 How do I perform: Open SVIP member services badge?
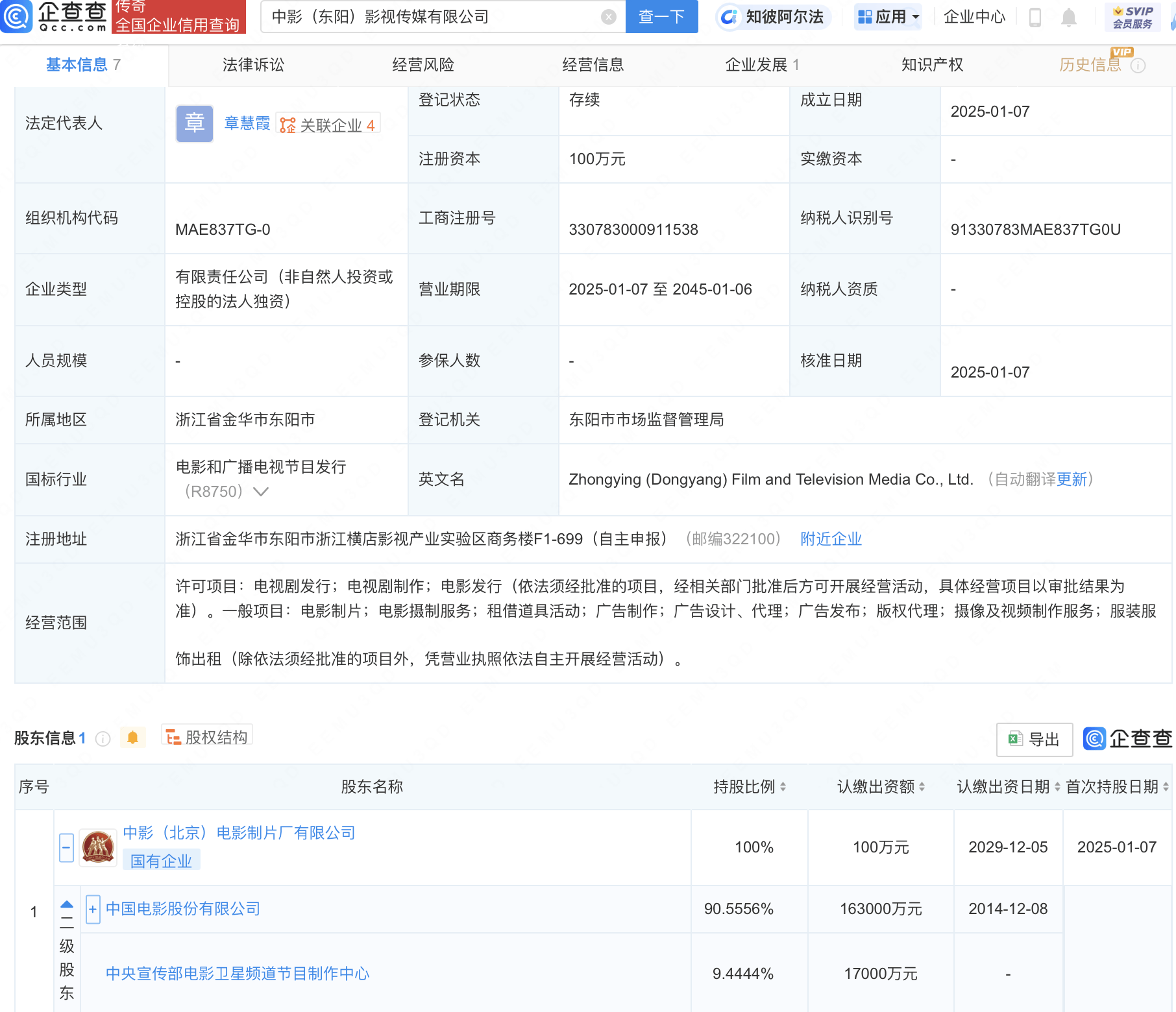(x=1133, y=17)
